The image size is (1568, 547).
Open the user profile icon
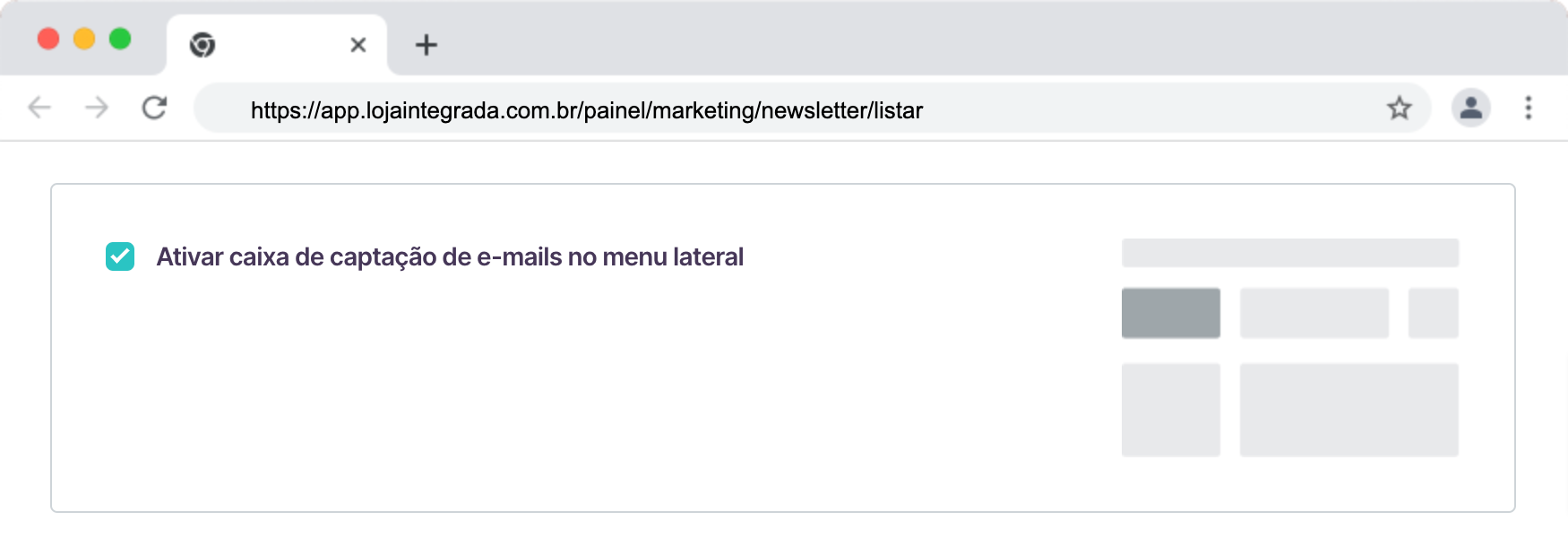point(1470,109)
